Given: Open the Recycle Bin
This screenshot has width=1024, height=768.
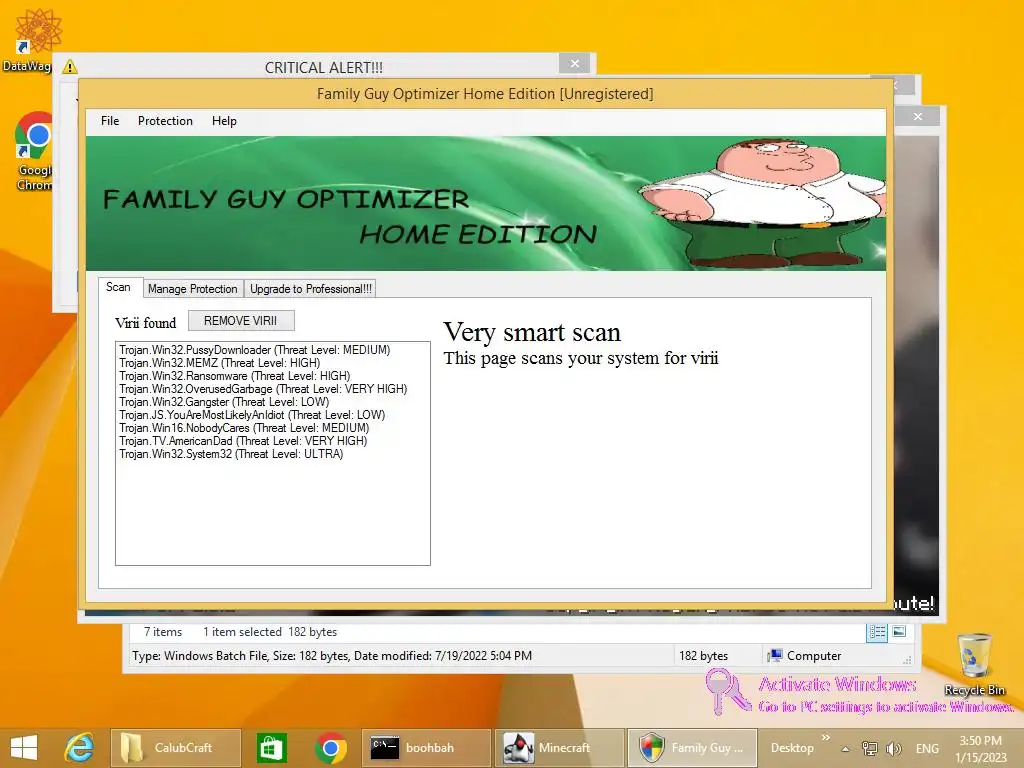Looking at the screenshot, I should [x=974, y=664].
